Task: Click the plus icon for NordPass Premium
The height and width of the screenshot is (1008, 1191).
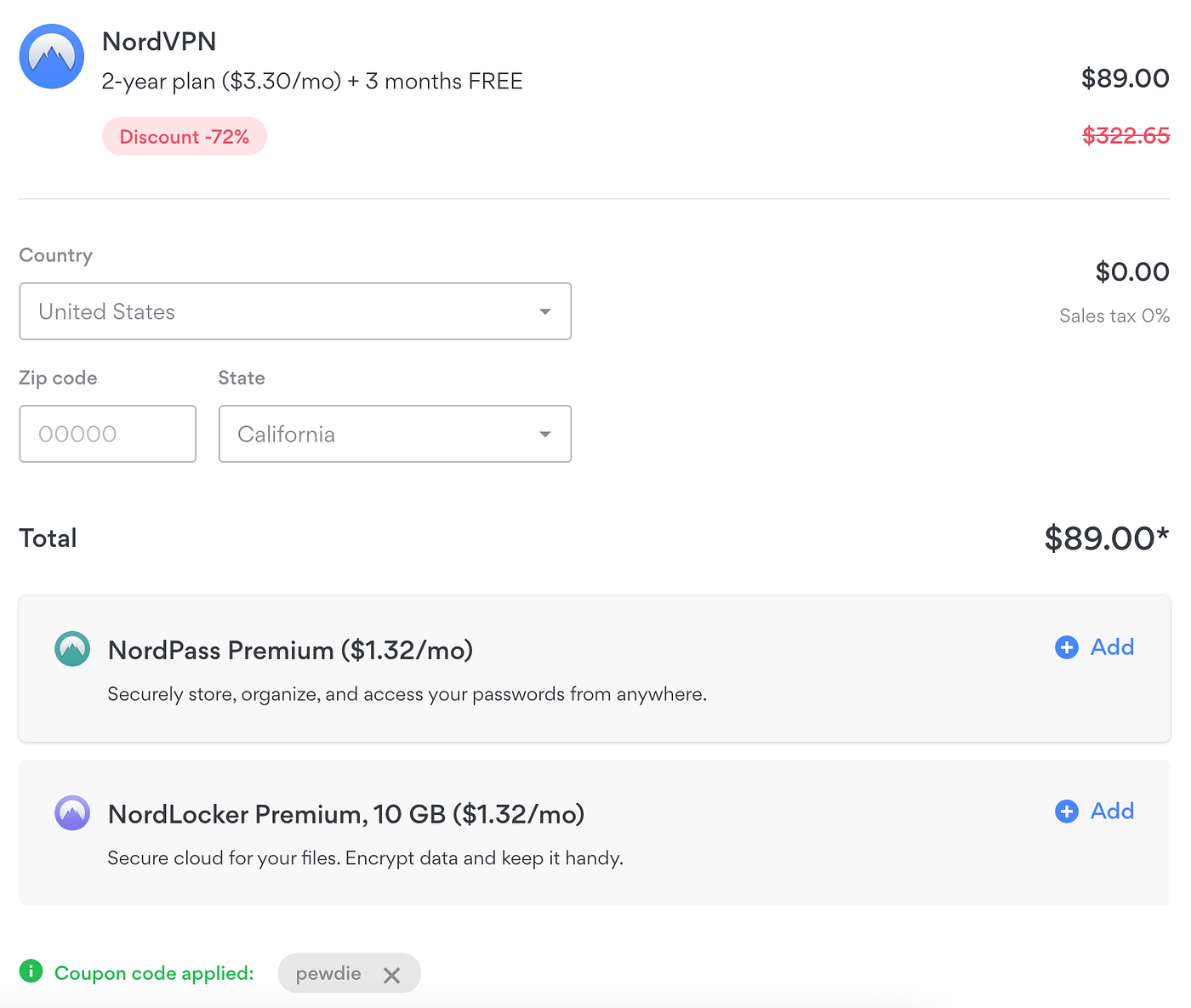Action: tap(1066, 647)
